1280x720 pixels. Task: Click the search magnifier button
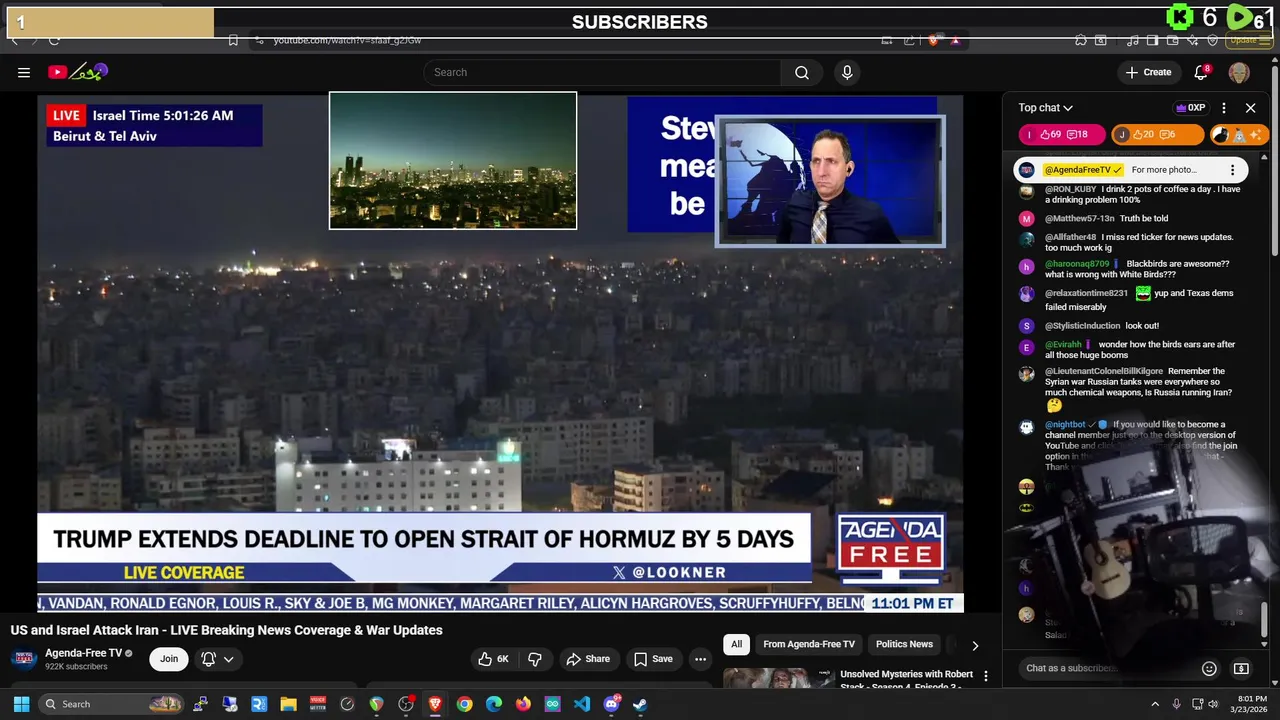[x=802, y=72]
